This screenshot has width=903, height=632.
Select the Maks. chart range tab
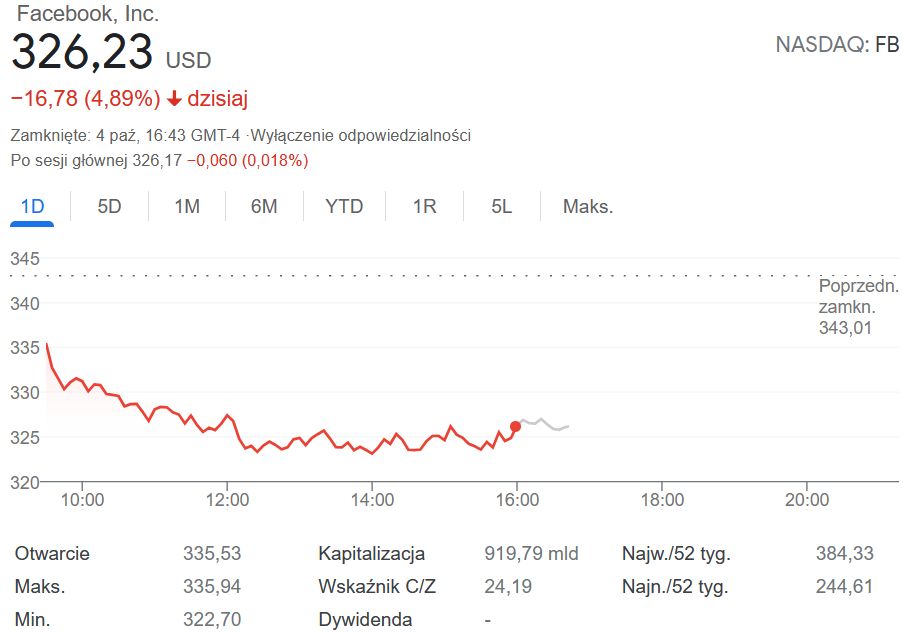pos(588,207)
